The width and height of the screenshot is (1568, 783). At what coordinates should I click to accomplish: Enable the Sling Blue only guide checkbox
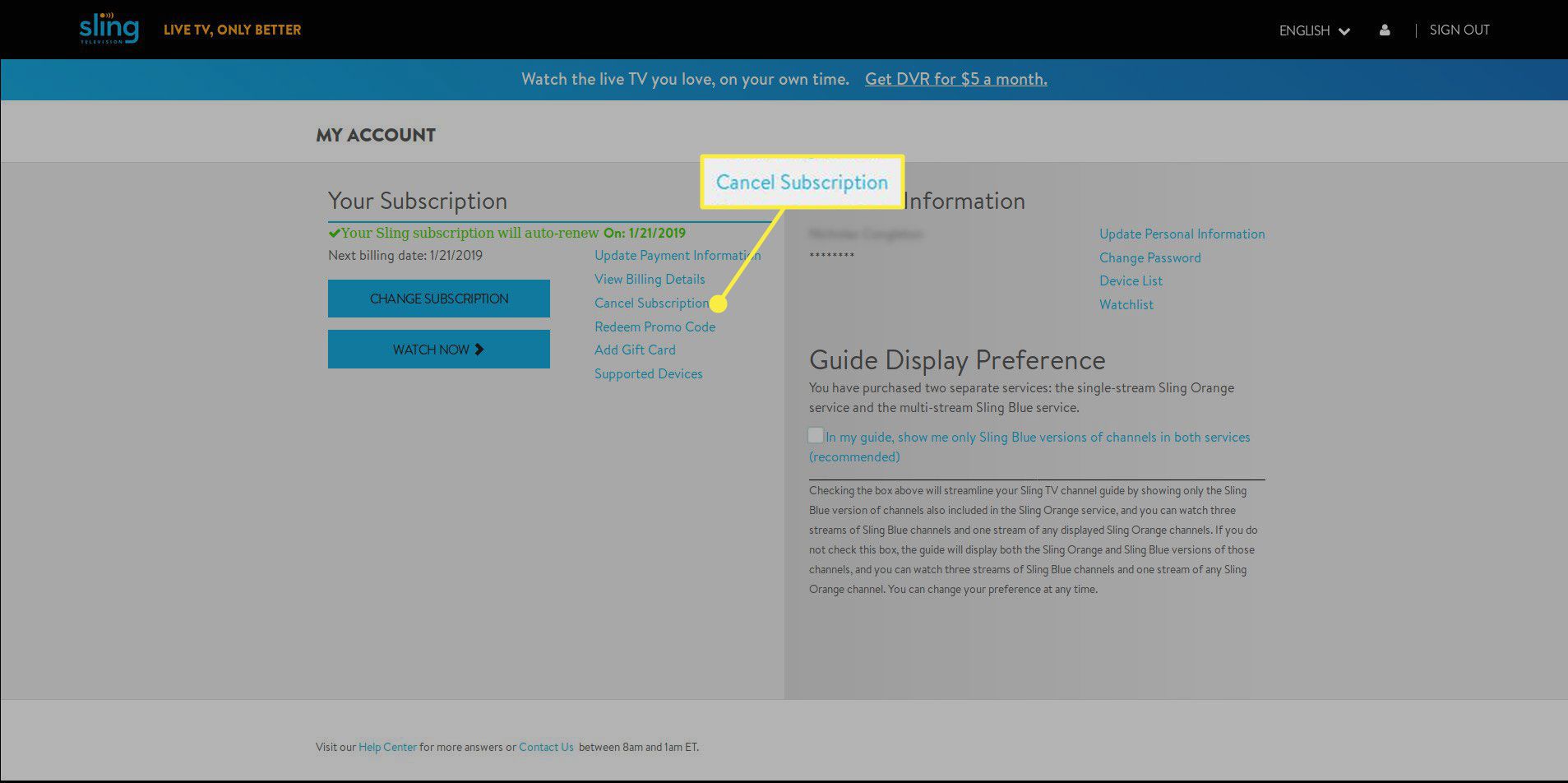click(816, 435)
